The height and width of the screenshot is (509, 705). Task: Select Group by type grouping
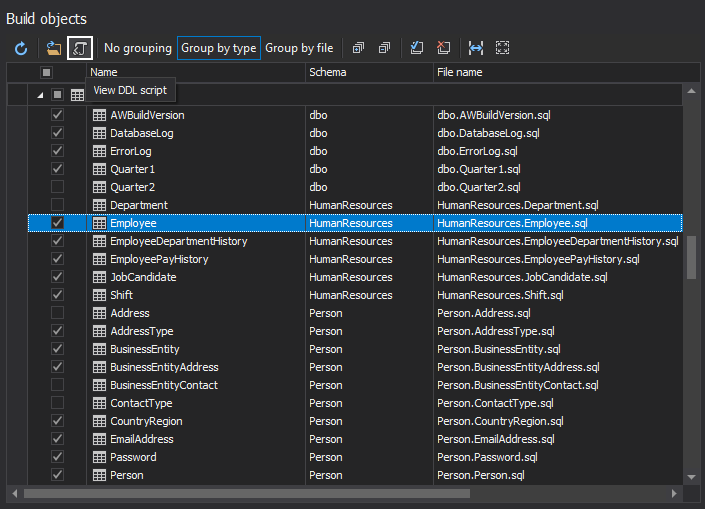pos(218,48)
